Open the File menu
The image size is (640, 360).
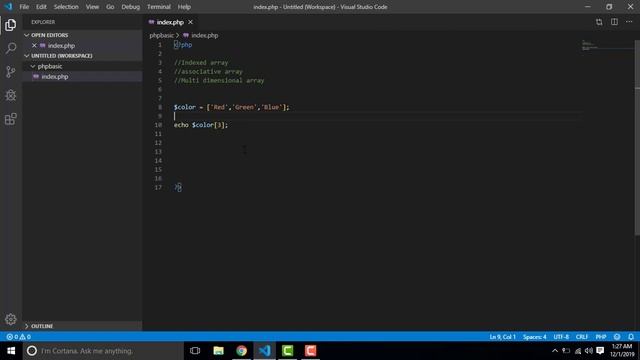pyautogui.click(x=24, y=7)
